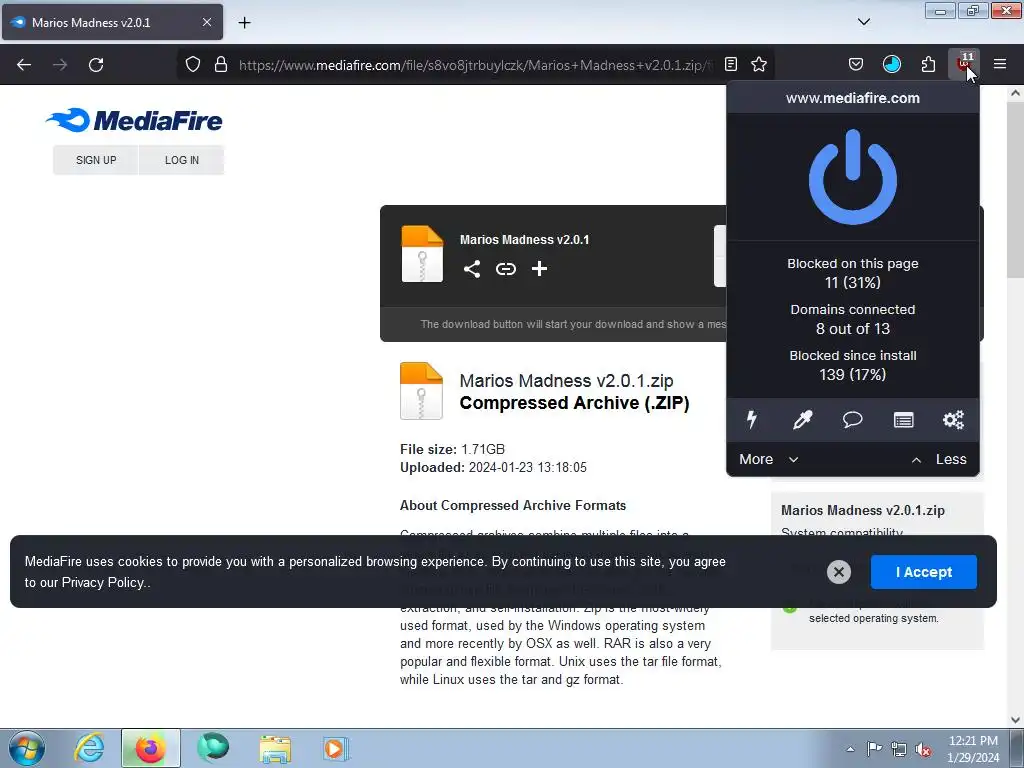
Task: Click the URL address bar
Action: (x=473, y=65)
